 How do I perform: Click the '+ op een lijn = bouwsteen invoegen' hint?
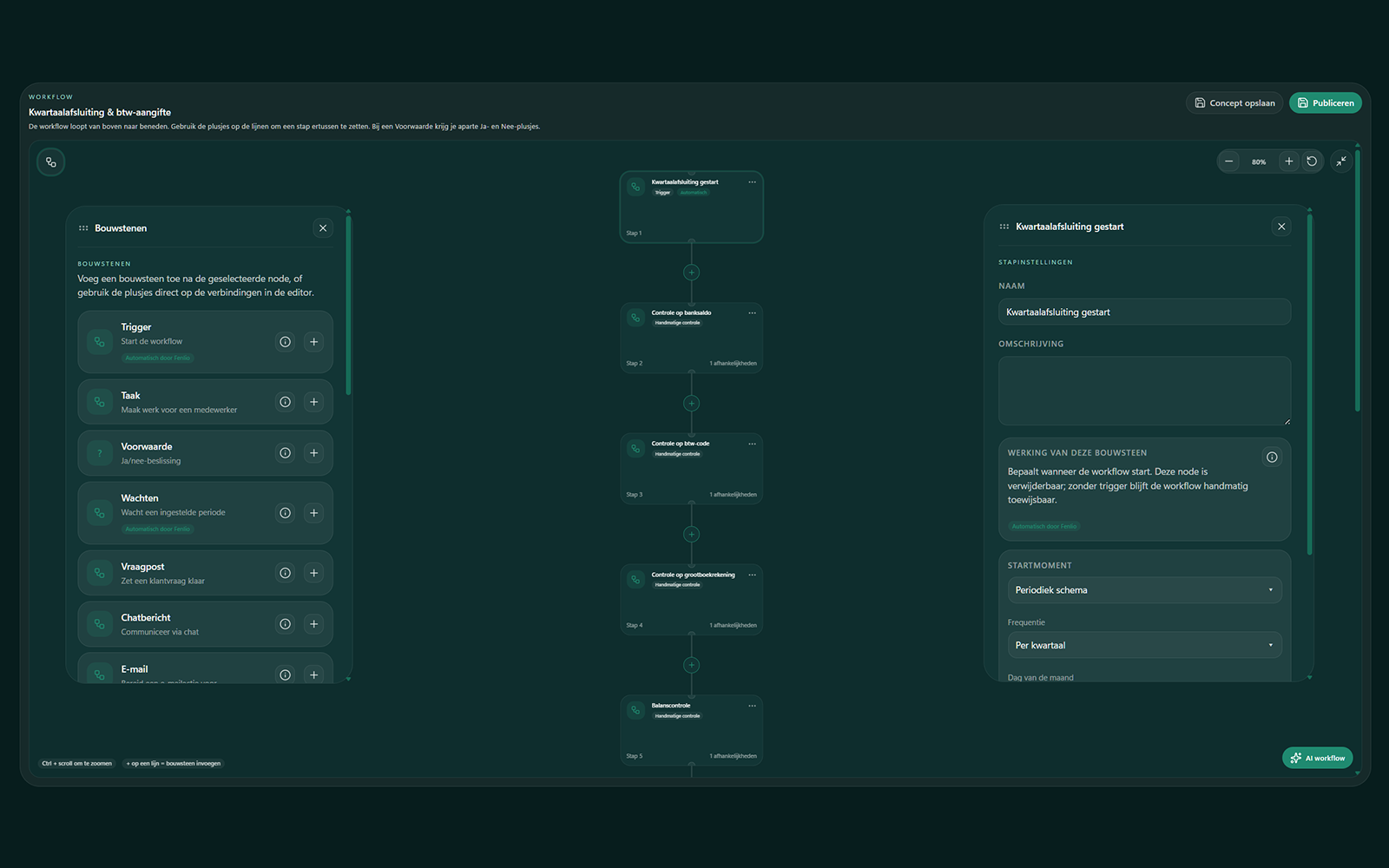point(174,764)
